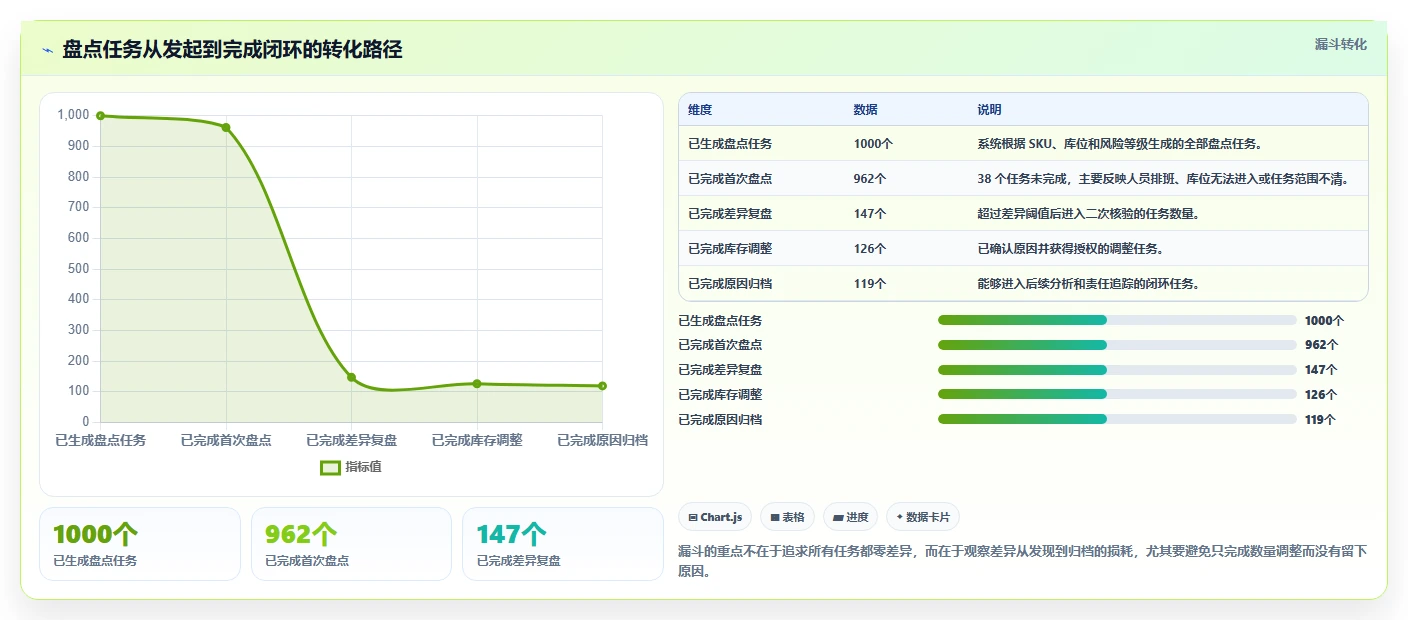
Task: Click the lightning icon beside the panel title
Action: click(47, 50)
